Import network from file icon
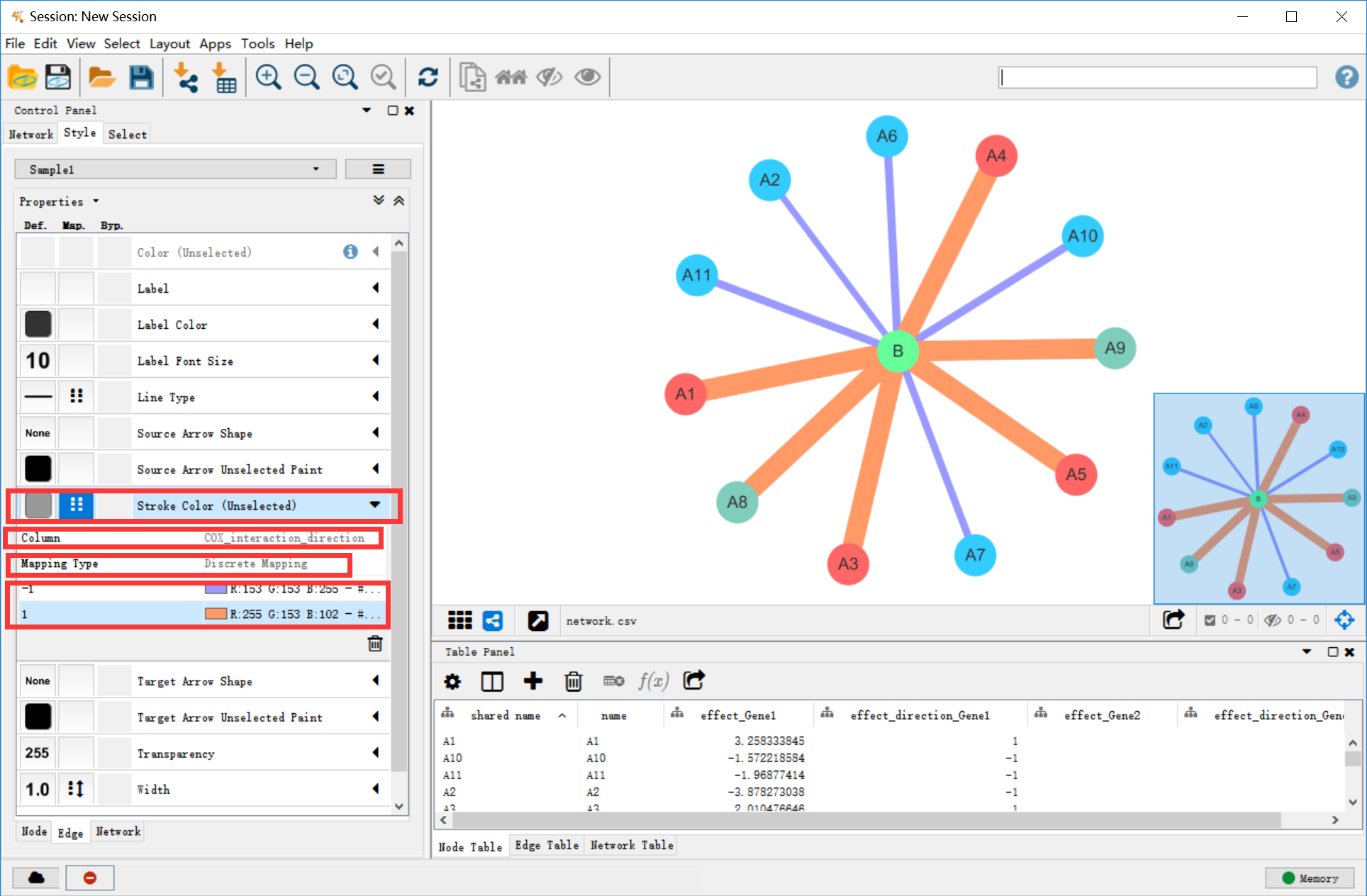1367x896 pixels. coord(185,77)
